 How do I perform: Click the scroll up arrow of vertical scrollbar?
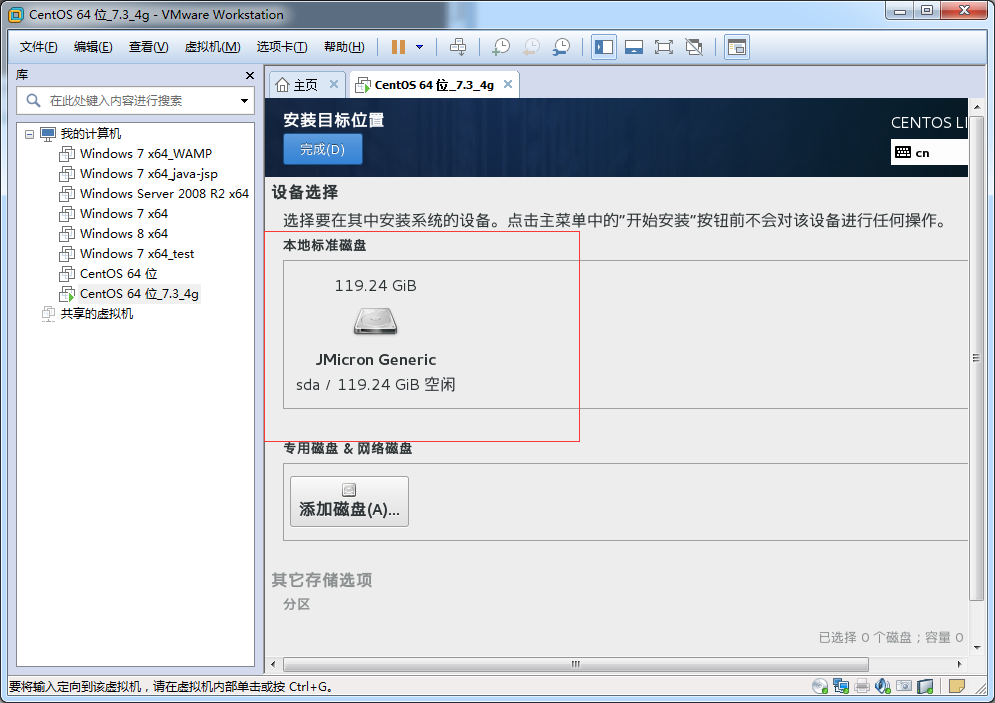point(977,107)
